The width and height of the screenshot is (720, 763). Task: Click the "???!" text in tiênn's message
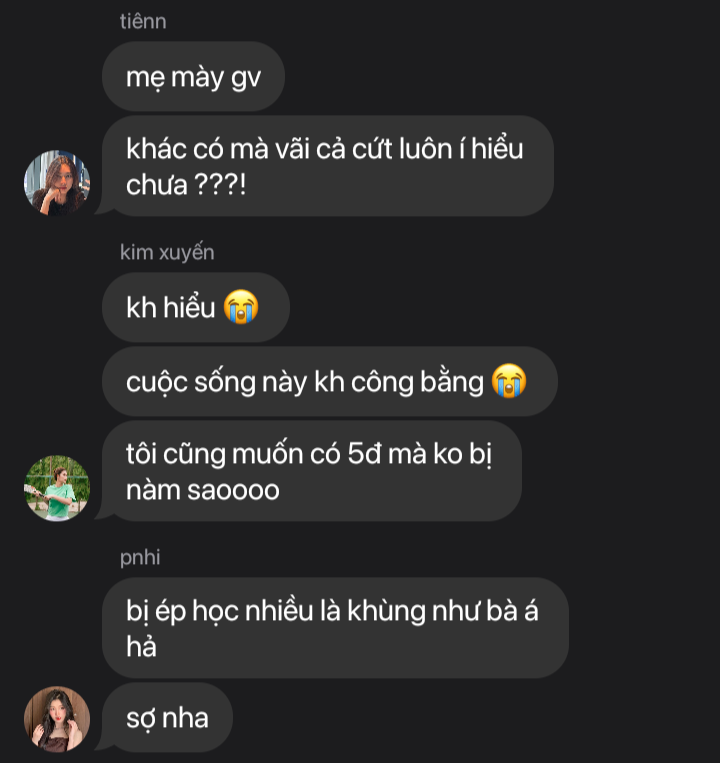[220, 185]
